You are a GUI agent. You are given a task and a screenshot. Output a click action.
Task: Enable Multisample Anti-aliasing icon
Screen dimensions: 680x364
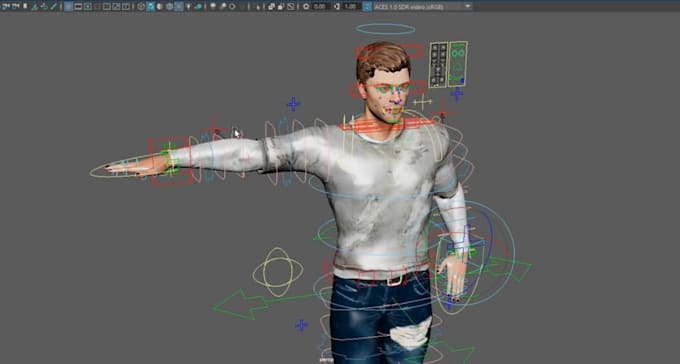pyautogui.click(x=232, y=7)
